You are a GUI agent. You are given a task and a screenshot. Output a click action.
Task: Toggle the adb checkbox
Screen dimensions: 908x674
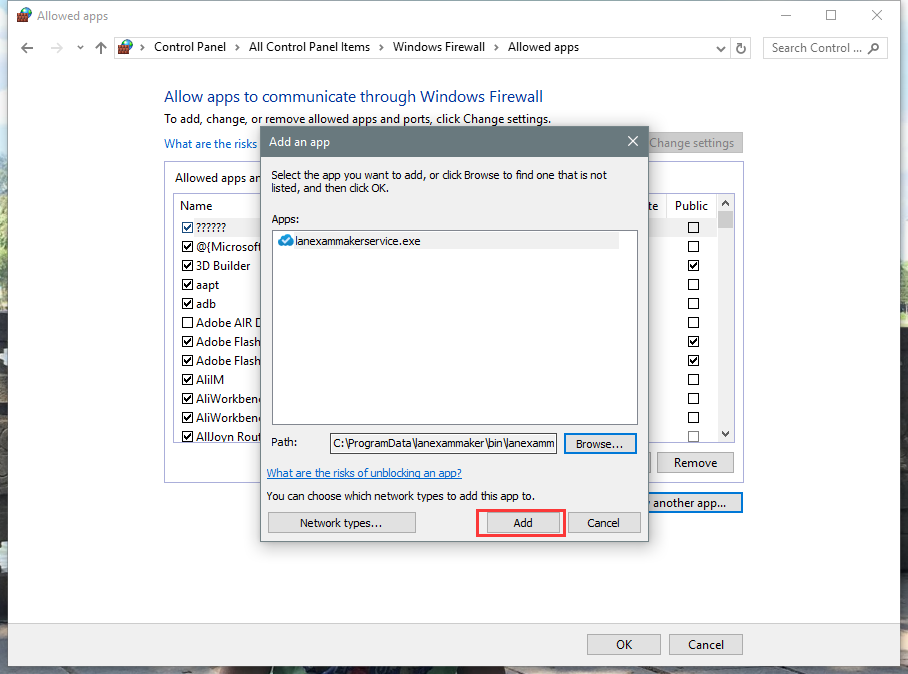(187, 303)
